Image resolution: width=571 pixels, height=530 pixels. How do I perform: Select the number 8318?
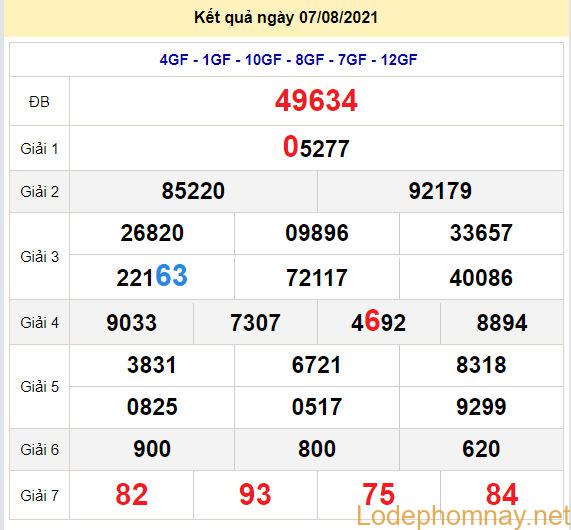[x=481, y=365]
